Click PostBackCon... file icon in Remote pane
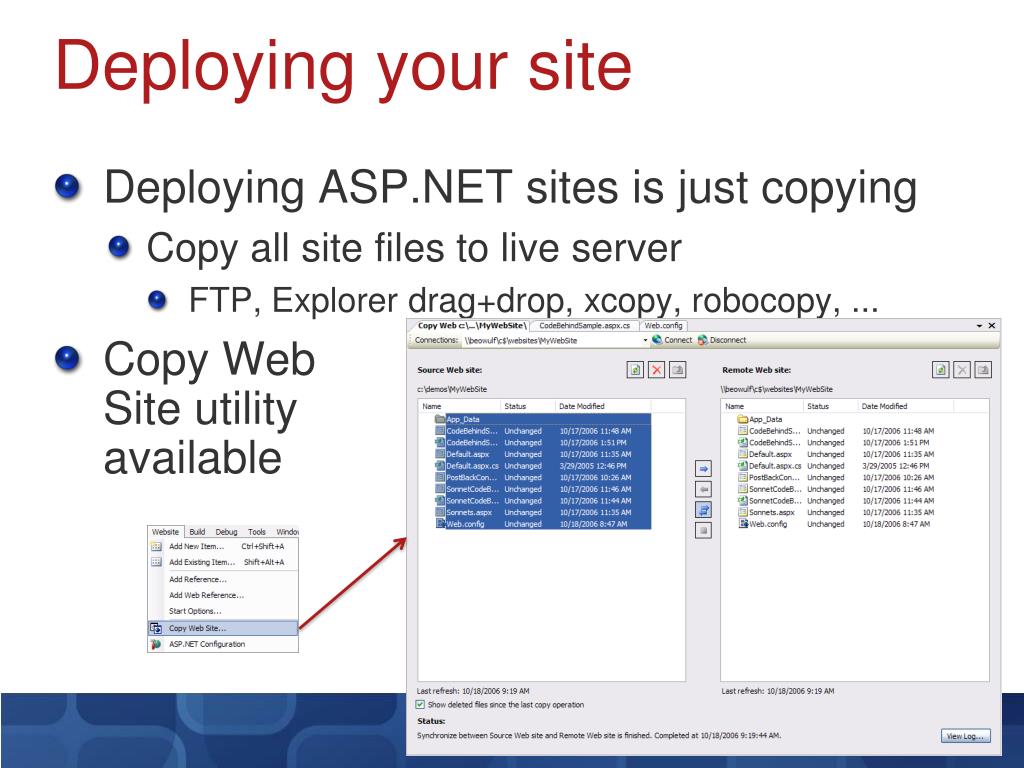 pos(743,477)
